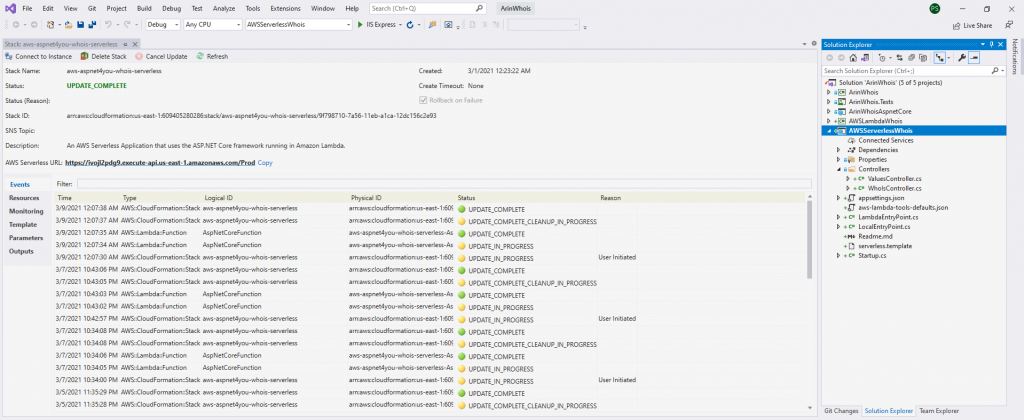
Task: Click Solution Explorer Home icon
Action: 853,57
